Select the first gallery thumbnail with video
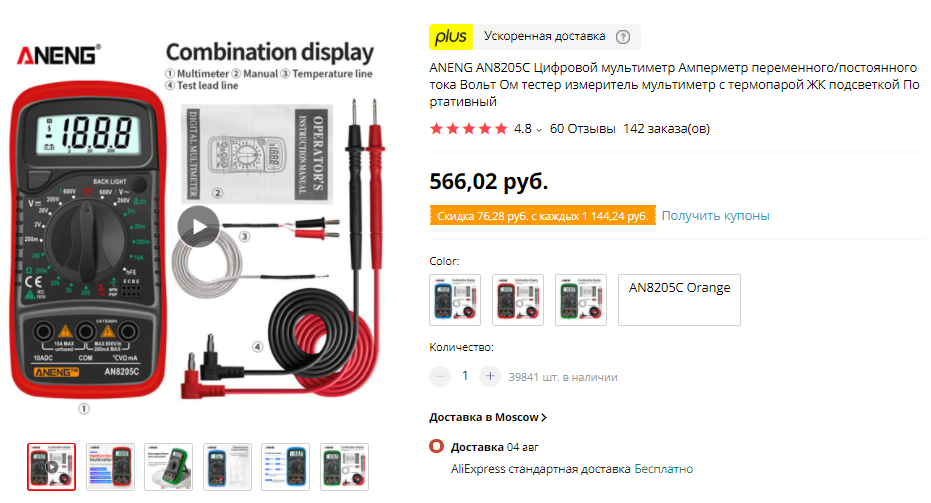 tap(51, 466)
